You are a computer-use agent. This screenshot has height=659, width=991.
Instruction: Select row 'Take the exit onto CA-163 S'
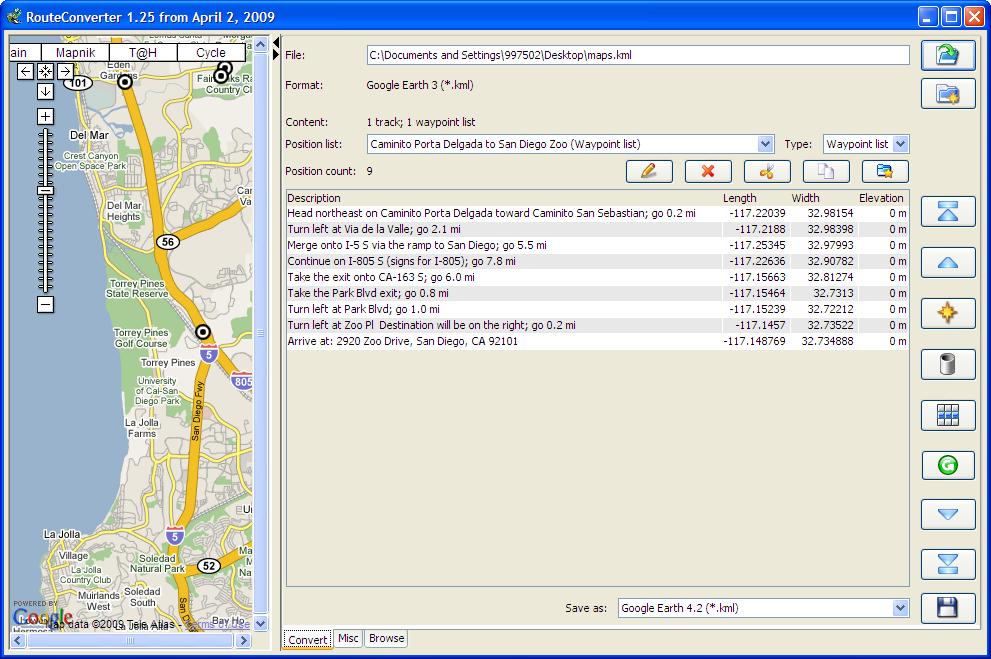point(597,277)
